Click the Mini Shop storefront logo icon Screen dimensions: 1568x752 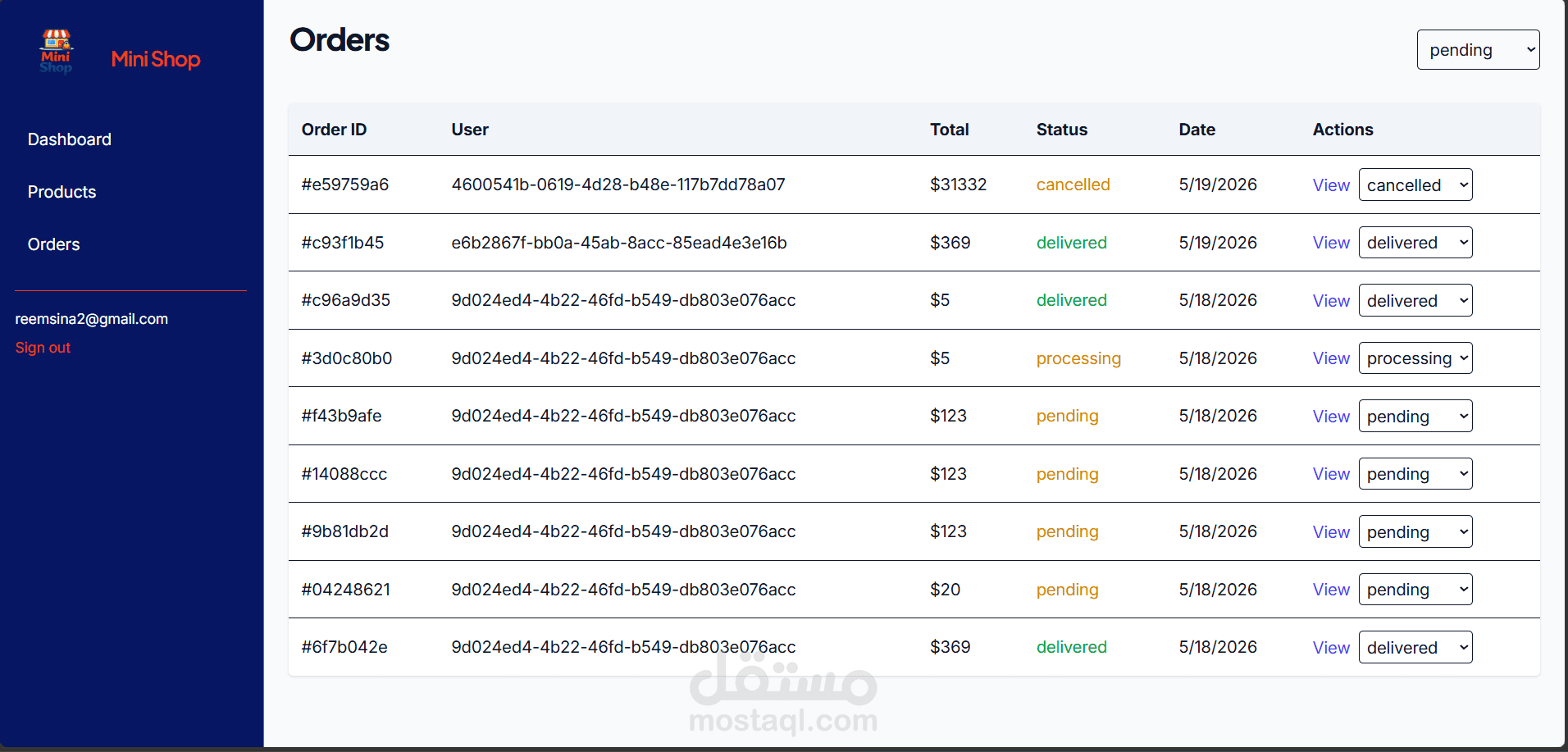(x=56, y=51)
